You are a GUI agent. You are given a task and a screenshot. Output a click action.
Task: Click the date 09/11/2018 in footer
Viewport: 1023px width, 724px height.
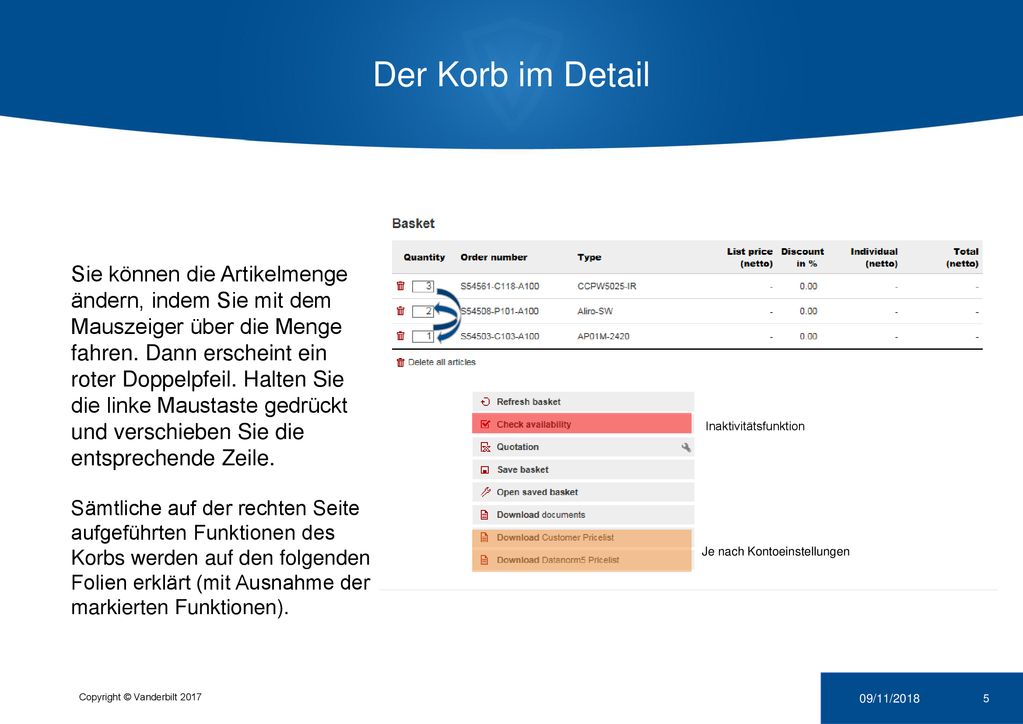[889, 699]
